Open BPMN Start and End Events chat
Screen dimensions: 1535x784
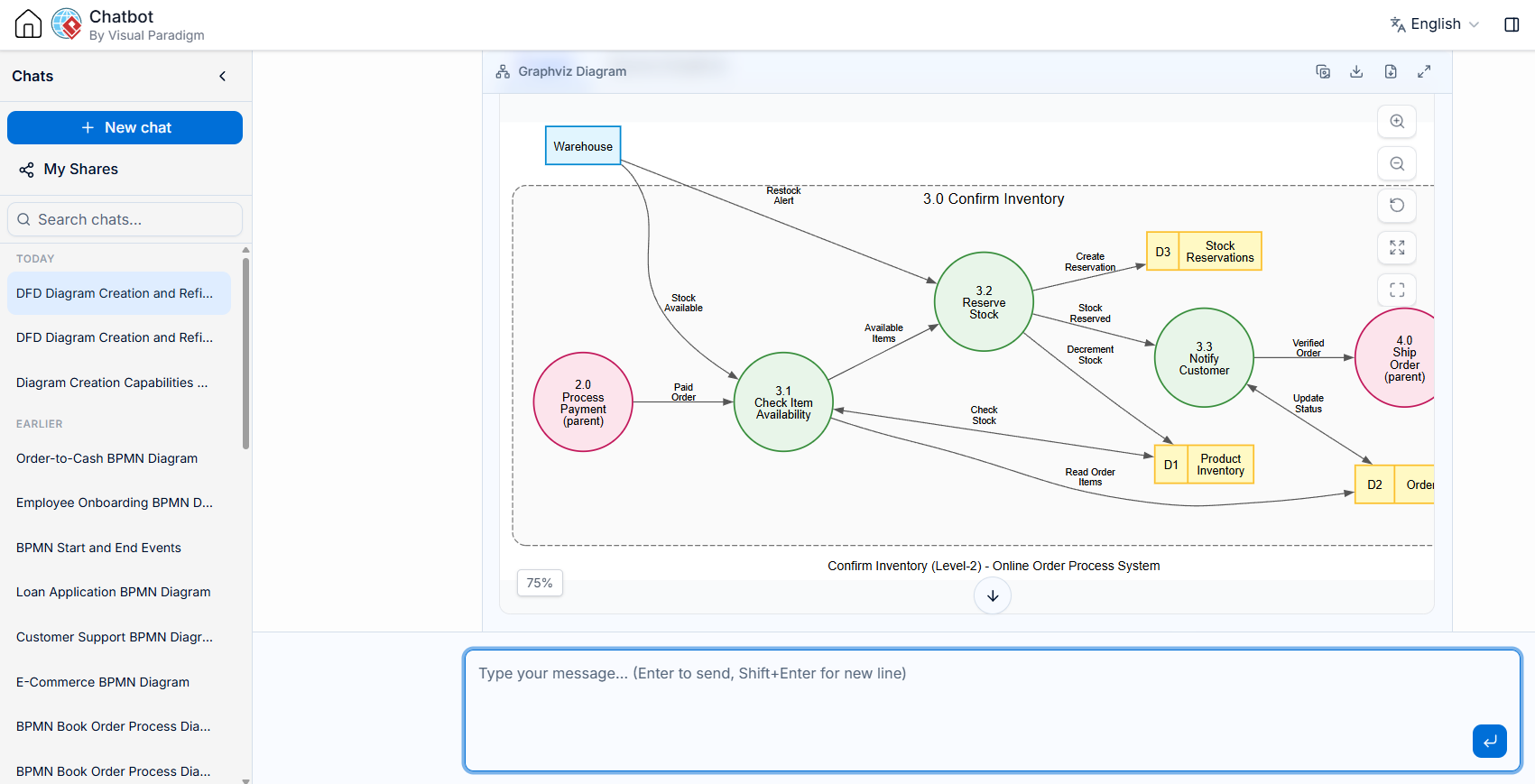[x=119, y=548]
